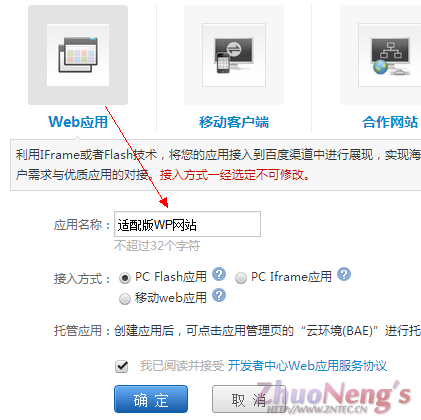Select the 移动web应用 radio button
This screenshot has height=420, width=421.
point(125,299)
